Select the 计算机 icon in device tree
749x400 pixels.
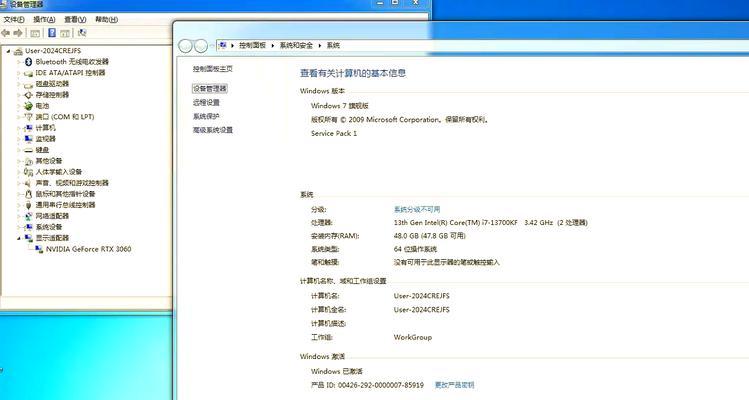click(28, 128)
